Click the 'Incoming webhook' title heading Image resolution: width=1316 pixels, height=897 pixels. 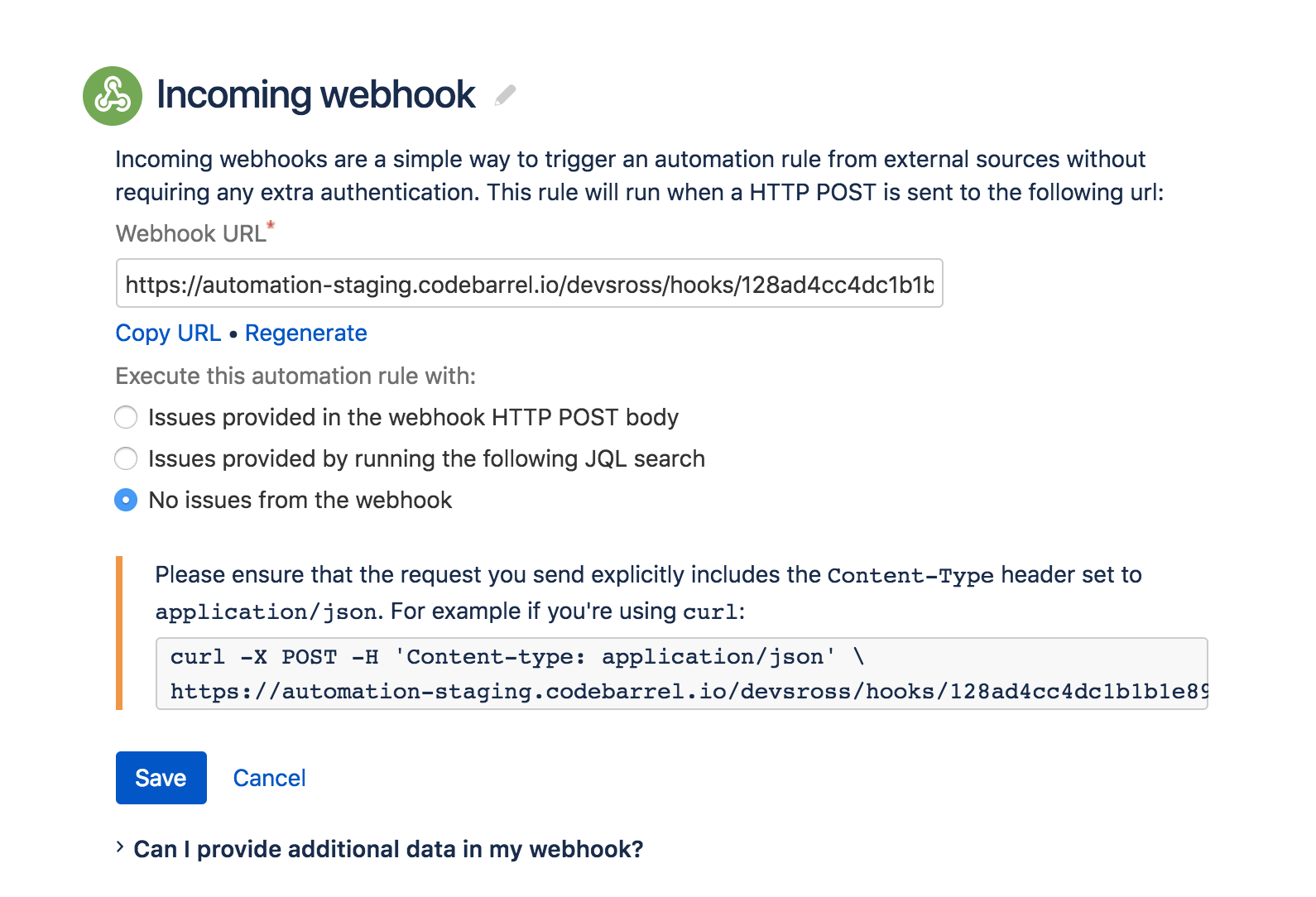[x=315, y=94]
